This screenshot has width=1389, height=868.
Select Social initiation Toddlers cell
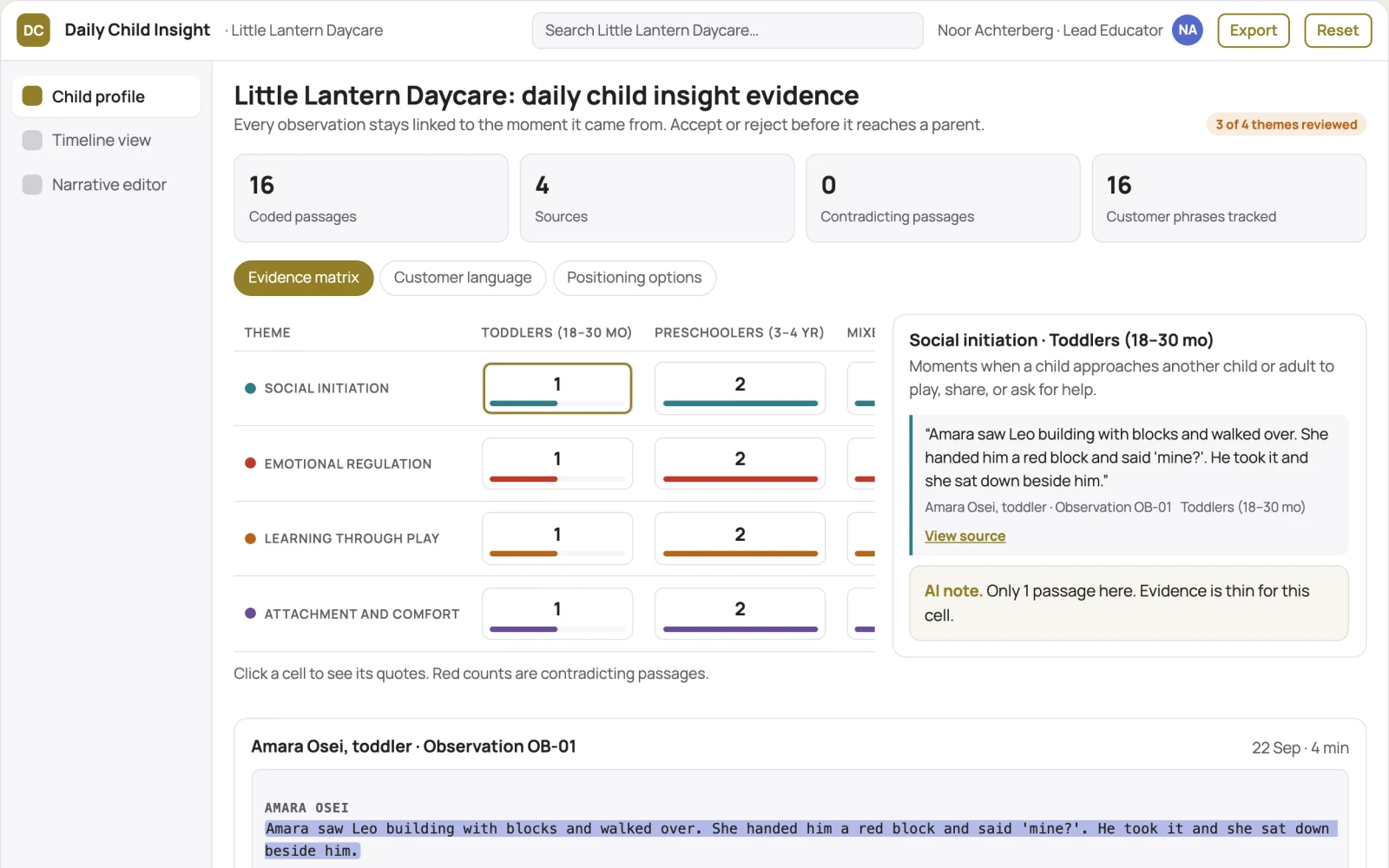pos(557,388)
